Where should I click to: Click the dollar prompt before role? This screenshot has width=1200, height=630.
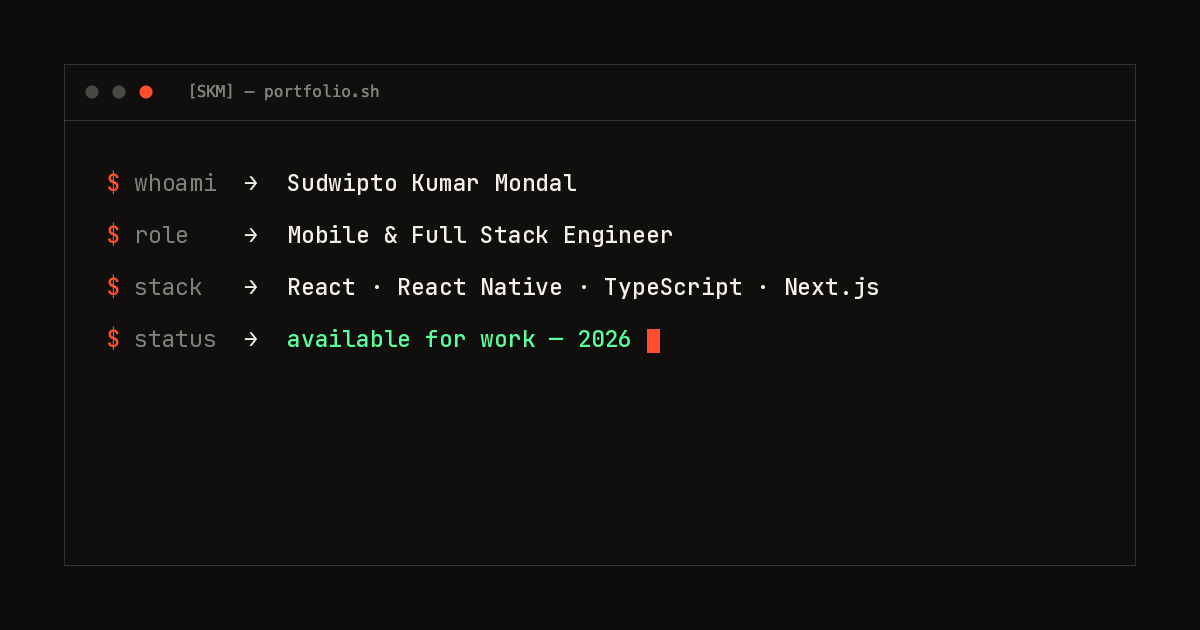tap(113, 235)
